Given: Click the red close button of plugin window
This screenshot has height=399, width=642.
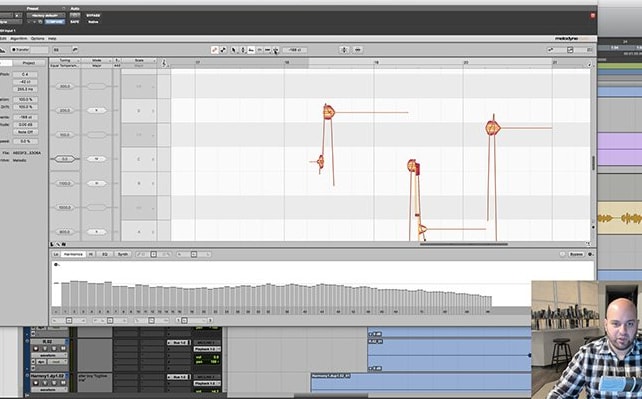Looking at the screenshot, I should point(592,15).
